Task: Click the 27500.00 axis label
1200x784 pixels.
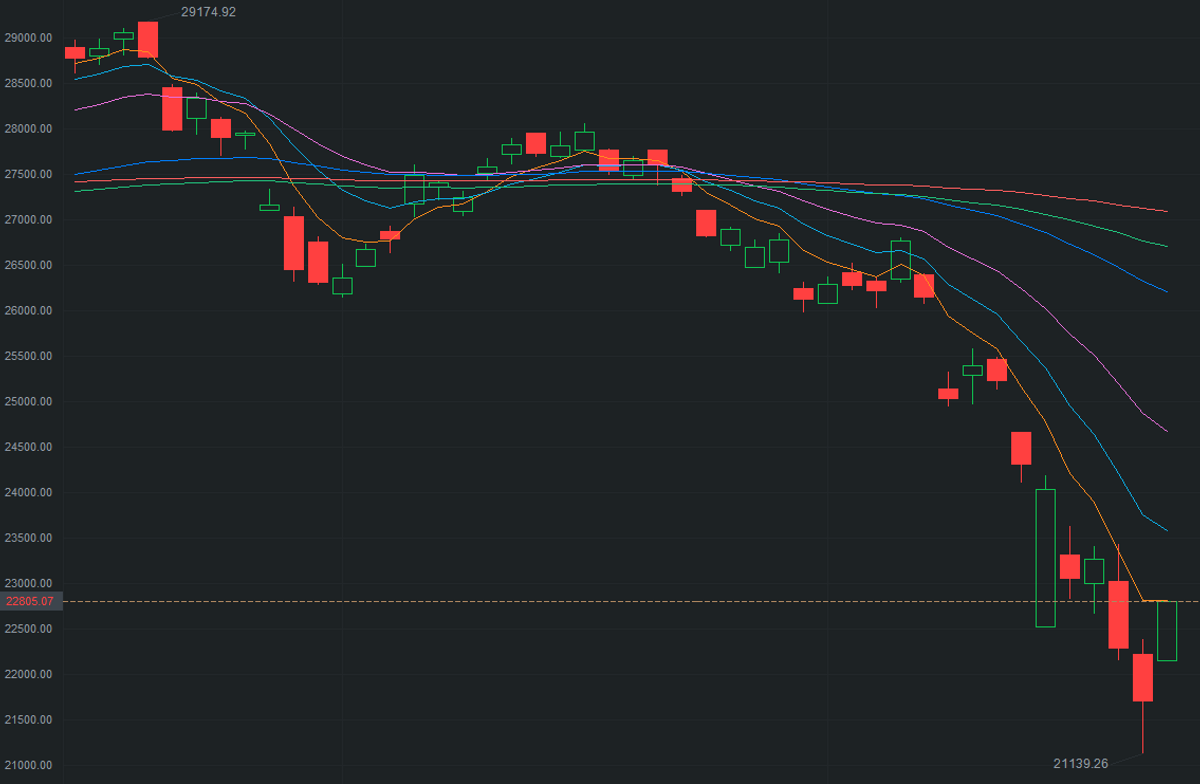Action: pos(29,175)
